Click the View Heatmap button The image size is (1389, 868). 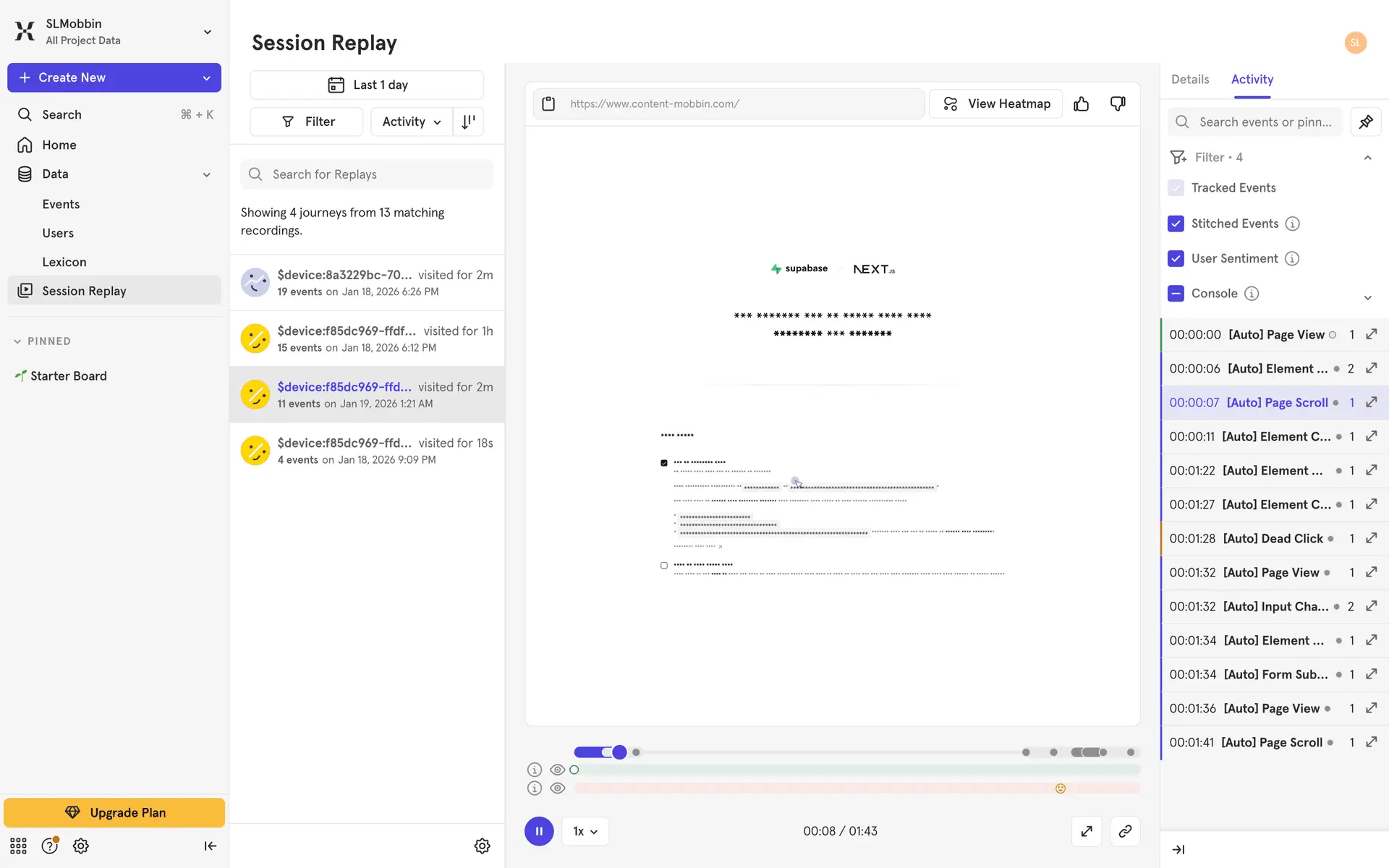click(995, 104)
